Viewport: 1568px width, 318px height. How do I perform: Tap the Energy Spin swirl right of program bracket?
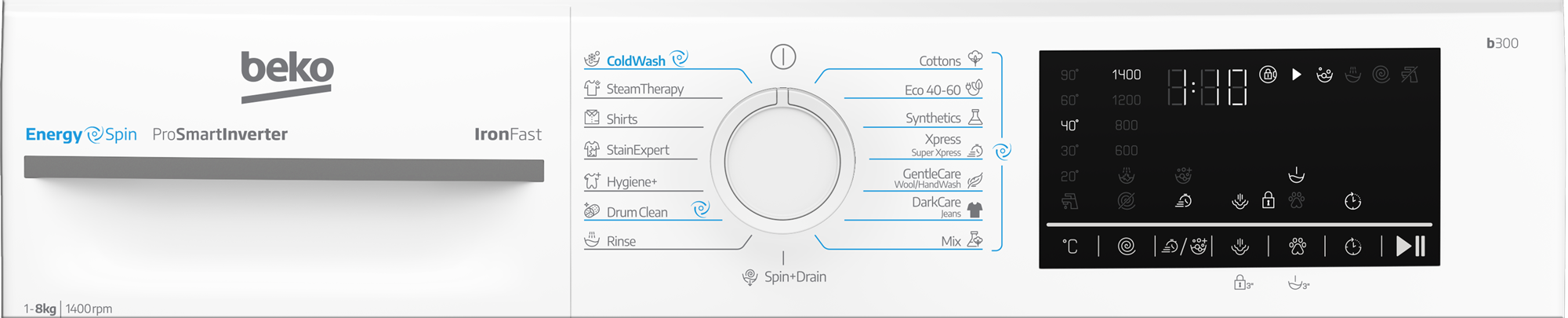[1003, 151]
